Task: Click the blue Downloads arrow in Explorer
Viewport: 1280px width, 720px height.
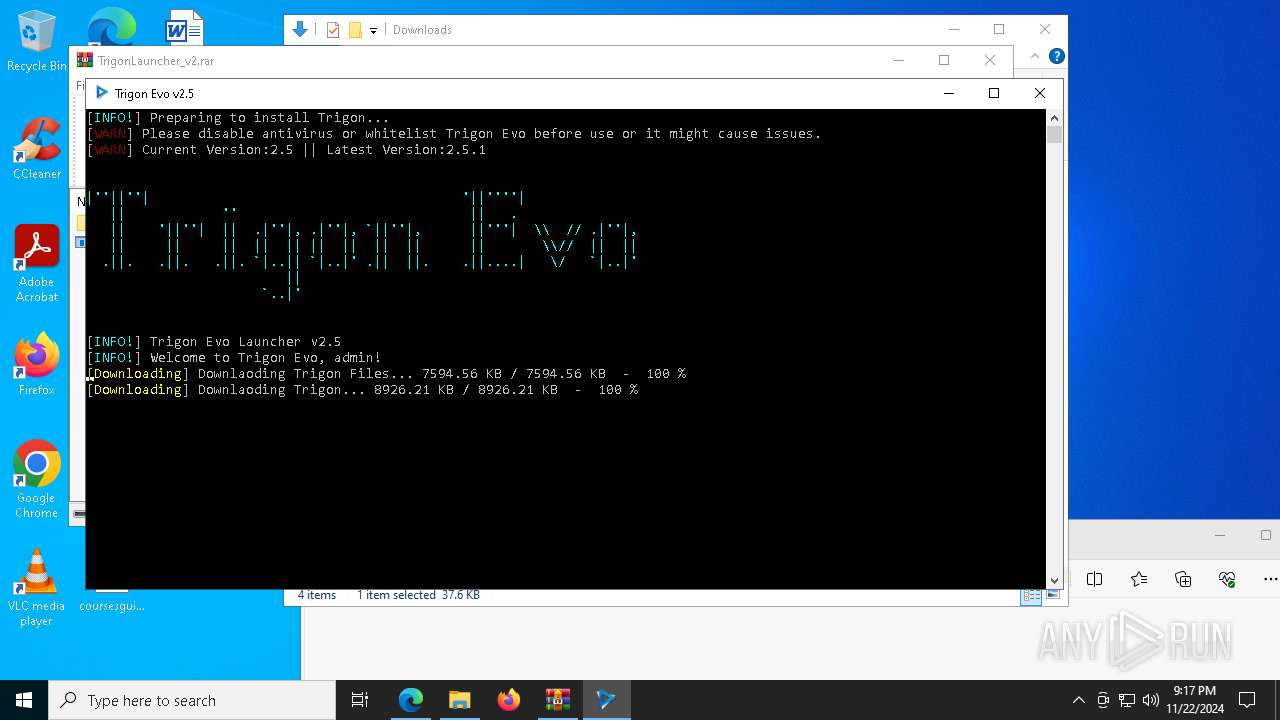Action: coord(299,29)
